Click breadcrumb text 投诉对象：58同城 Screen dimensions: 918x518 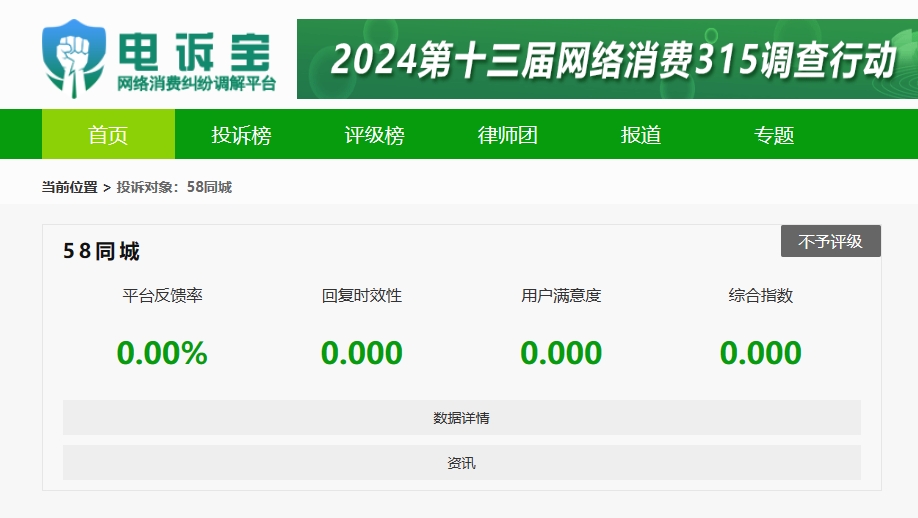pos(174,187)
